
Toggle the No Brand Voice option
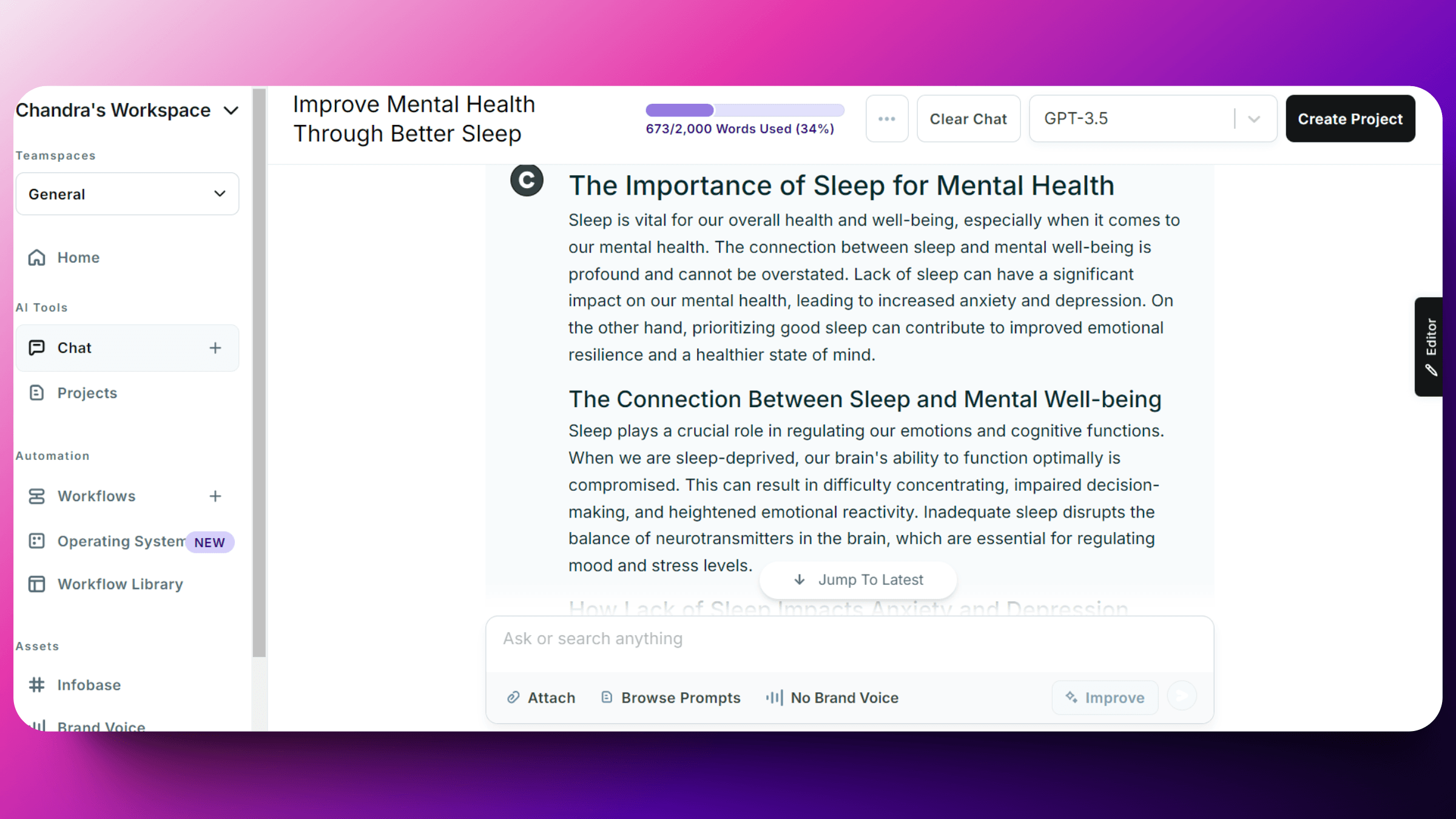click(833, 697)
